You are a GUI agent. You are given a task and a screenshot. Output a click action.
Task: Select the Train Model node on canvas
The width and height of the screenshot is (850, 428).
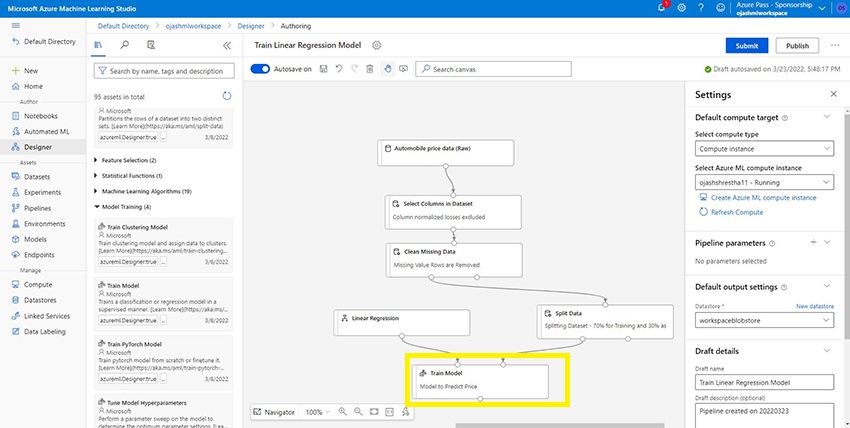pyautogui.click(x=480, y=381)
